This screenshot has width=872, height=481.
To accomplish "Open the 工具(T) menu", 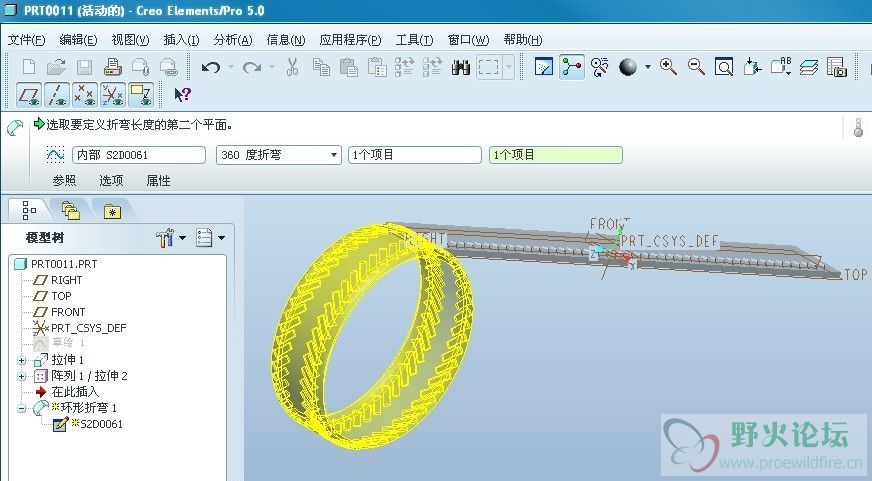I will click(x=414, y=40).
